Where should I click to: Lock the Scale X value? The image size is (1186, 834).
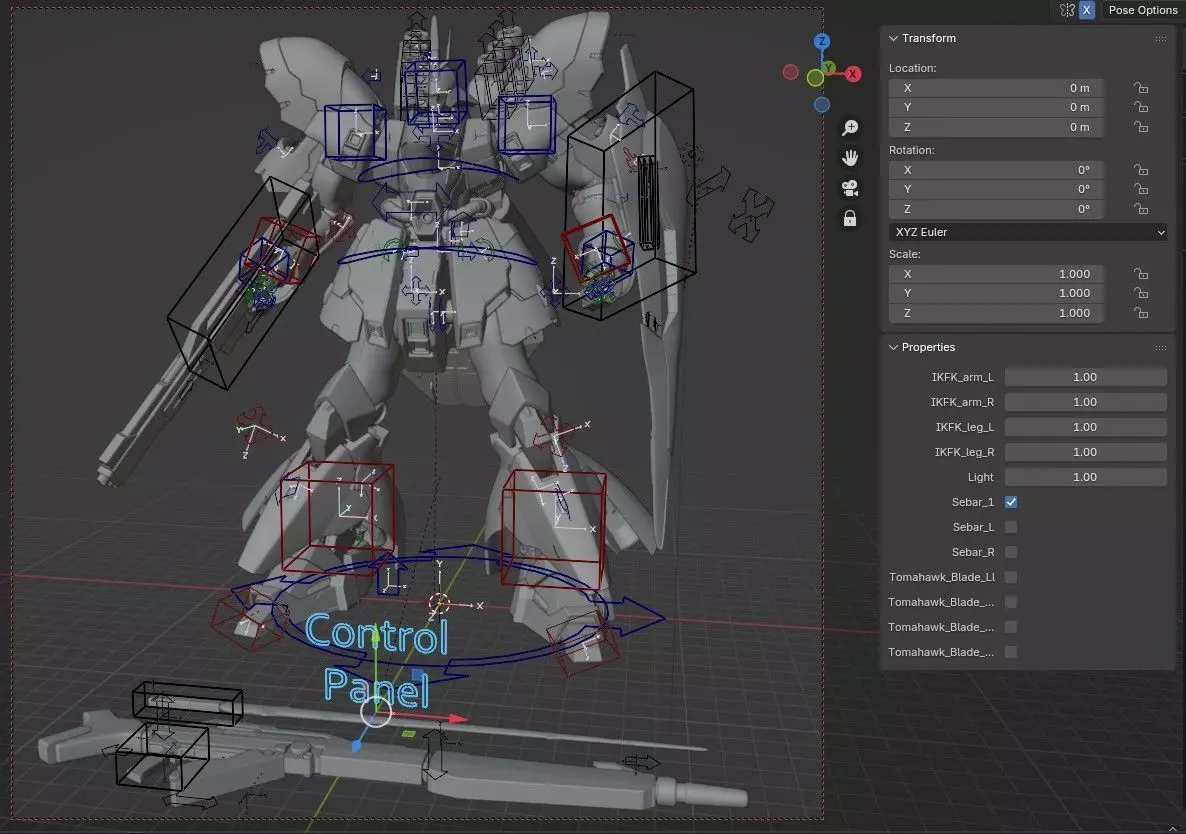(x=1141, y=274)
